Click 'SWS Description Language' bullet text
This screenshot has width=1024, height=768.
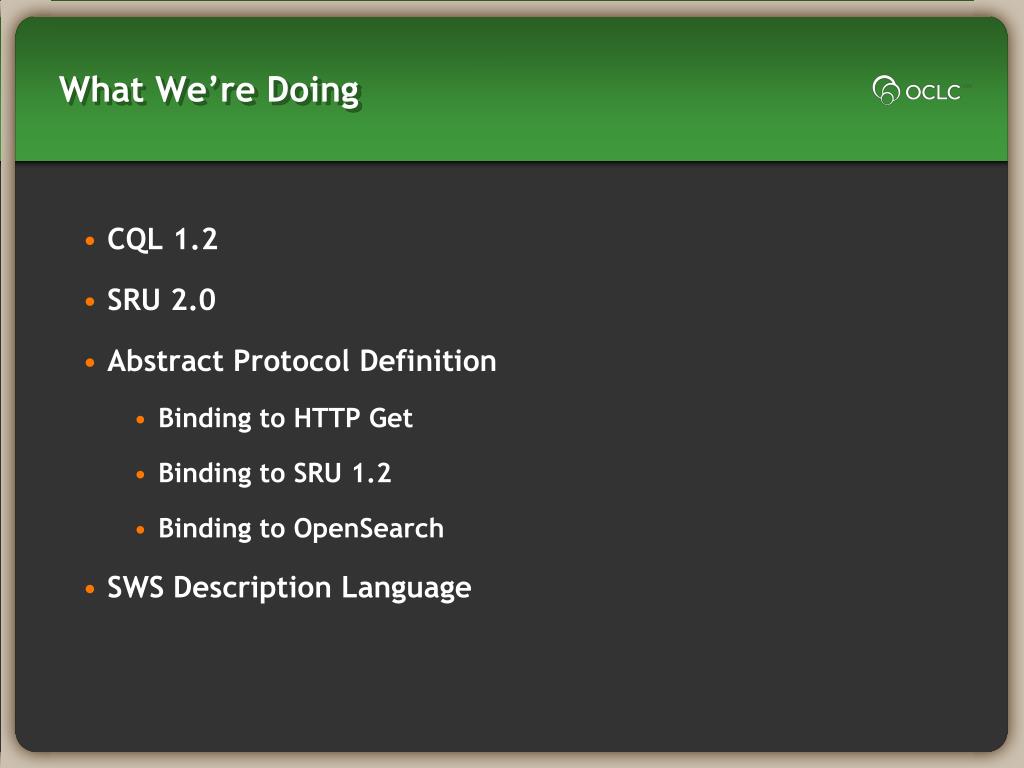point(289,588)
